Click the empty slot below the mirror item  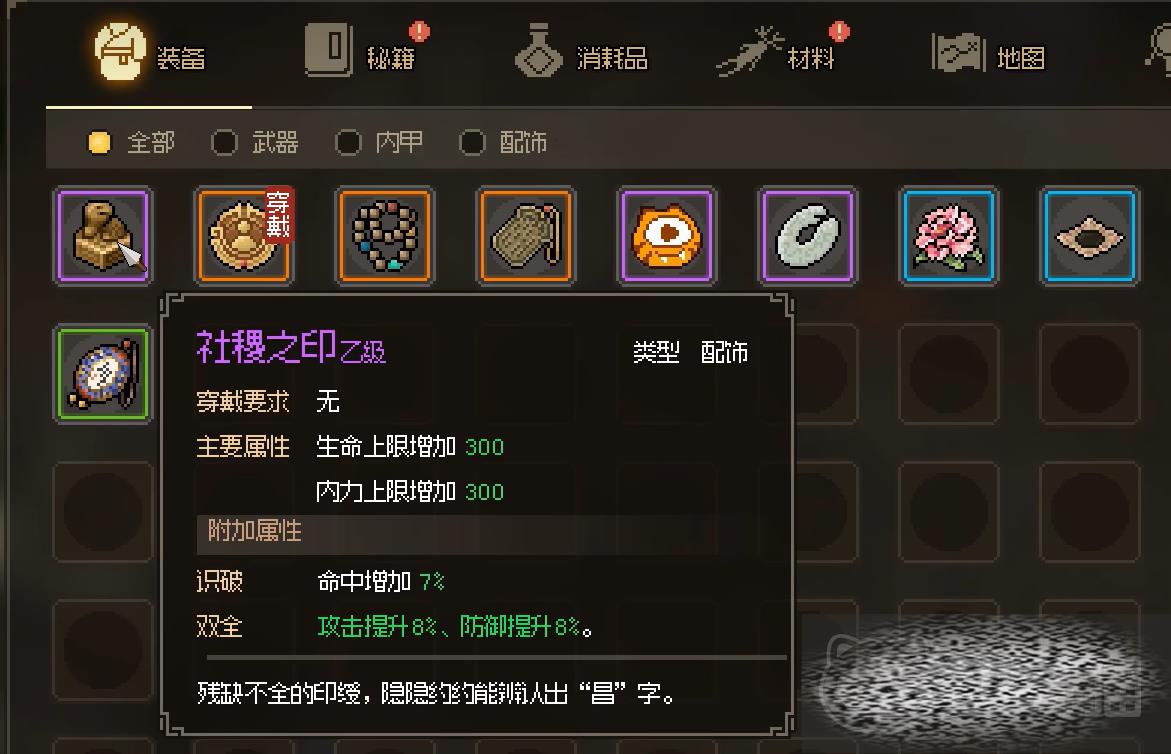click(x=103, y=512)
